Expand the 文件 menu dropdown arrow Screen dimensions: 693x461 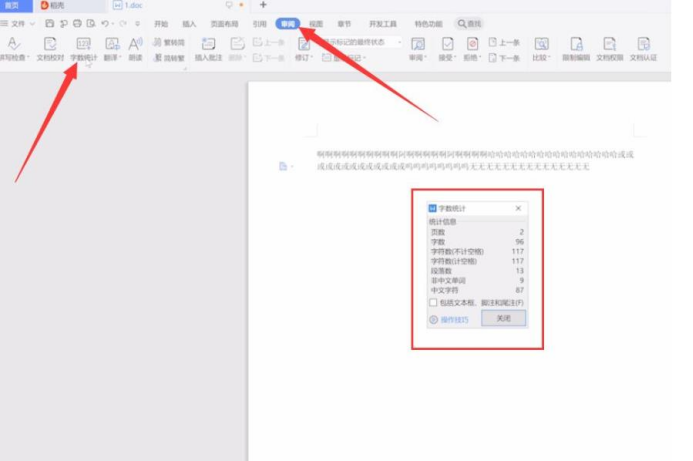[x=32, y=24]
